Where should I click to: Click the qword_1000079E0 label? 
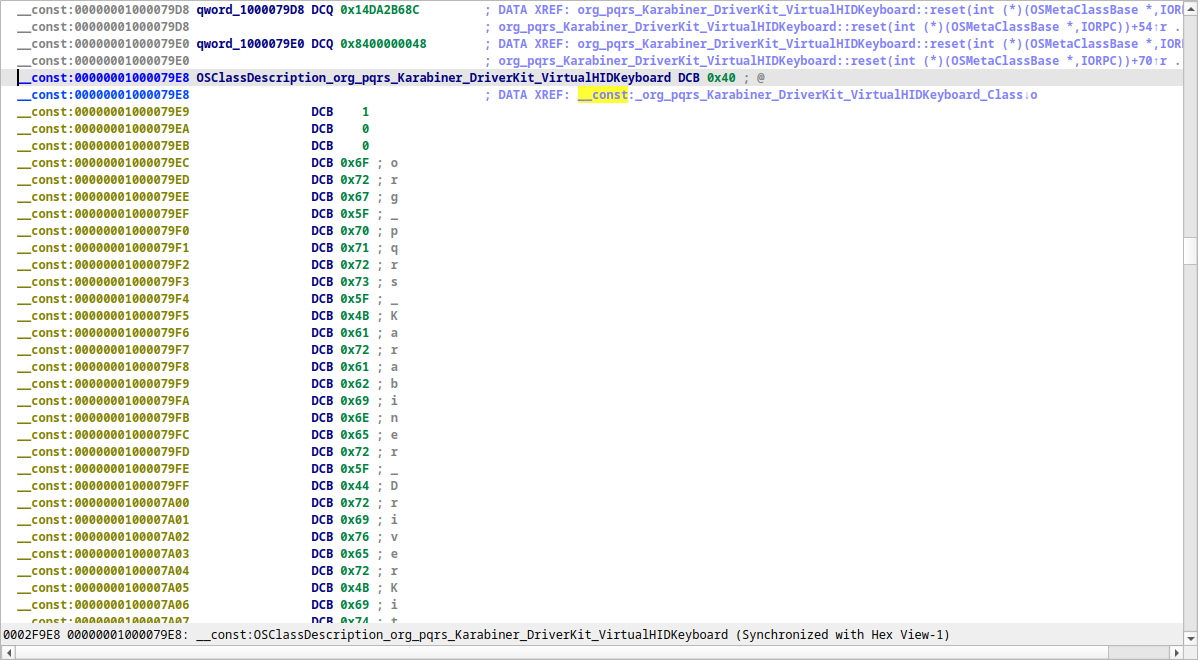pyautogui.click(x=250, y=44)
